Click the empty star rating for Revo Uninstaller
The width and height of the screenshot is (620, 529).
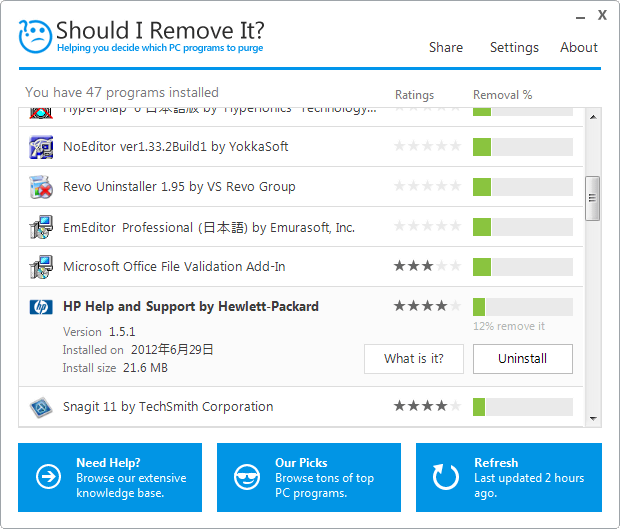[427, 185]
